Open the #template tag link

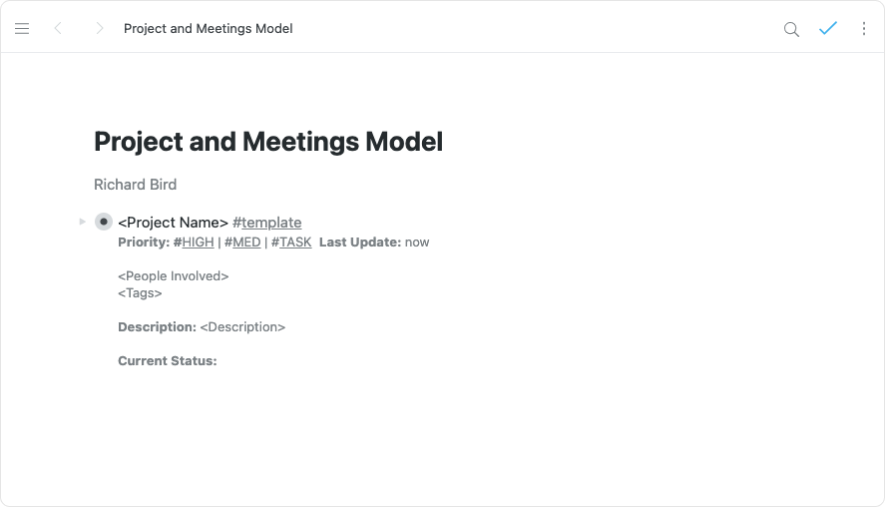coord(267,222)
